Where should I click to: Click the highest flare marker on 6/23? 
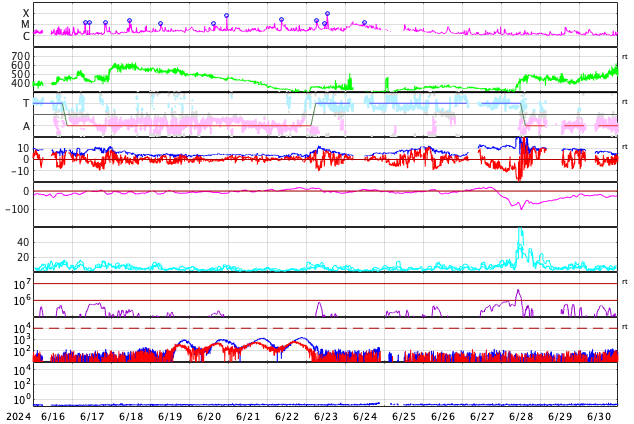pos(328,14)
